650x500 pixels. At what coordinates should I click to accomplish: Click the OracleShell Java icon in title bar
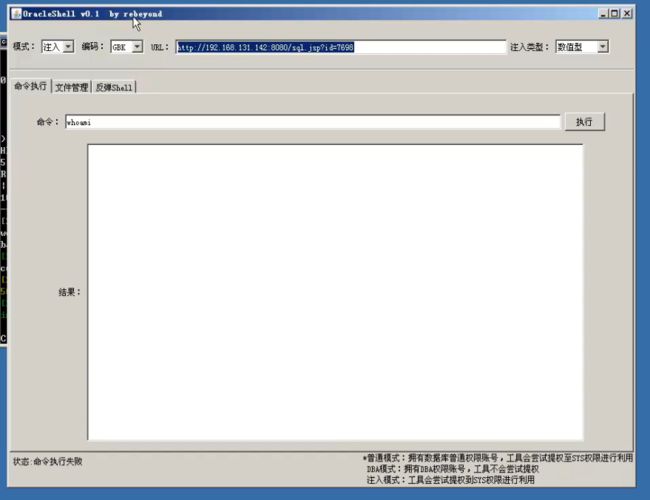[16, 14]
